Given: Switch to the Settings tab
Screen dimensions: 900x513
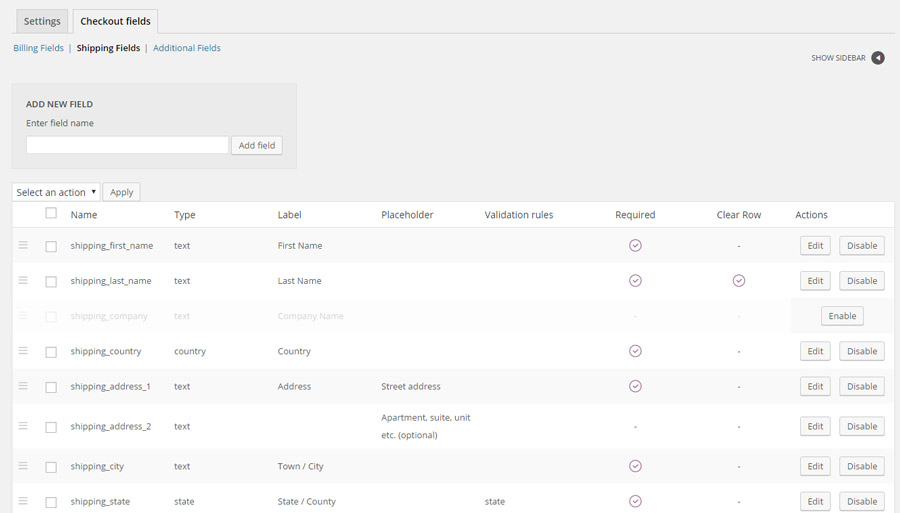Looking at the screenshot, I should pos(42,21).
